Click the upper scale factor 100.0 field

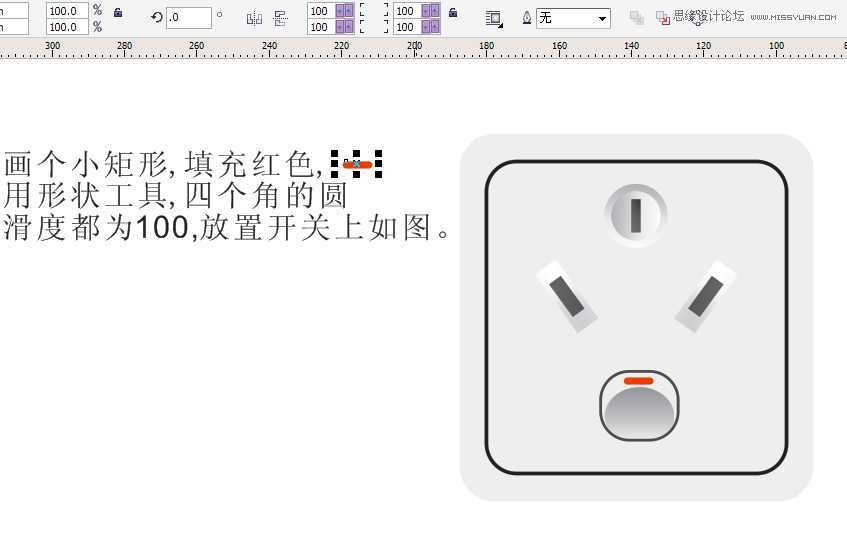click(67, 11)
